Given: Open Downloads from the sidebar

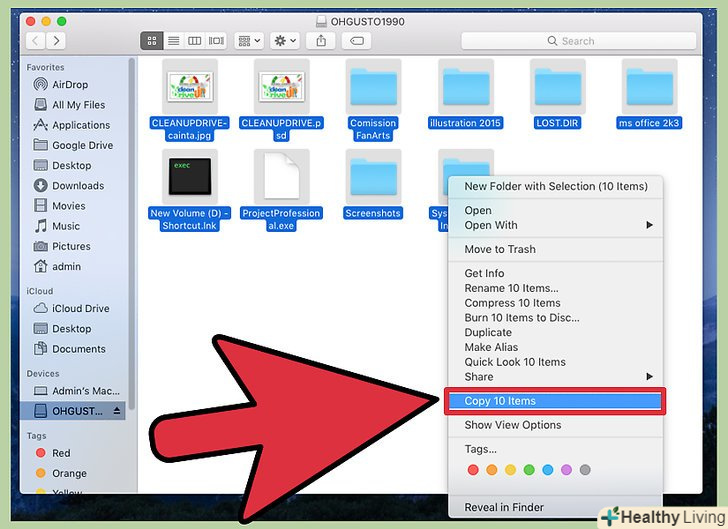Looking at the screenshot, I should (x=78, y=185).
